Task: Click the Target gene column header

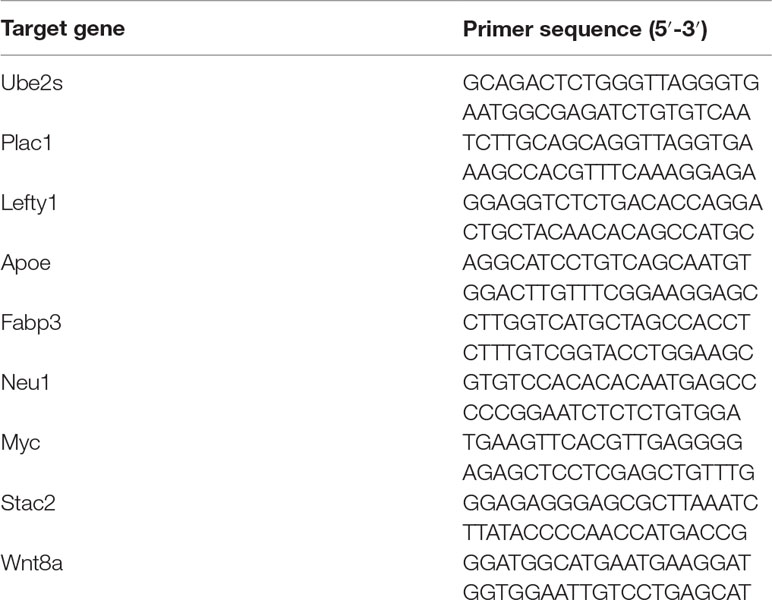Action: click(63, 29)
